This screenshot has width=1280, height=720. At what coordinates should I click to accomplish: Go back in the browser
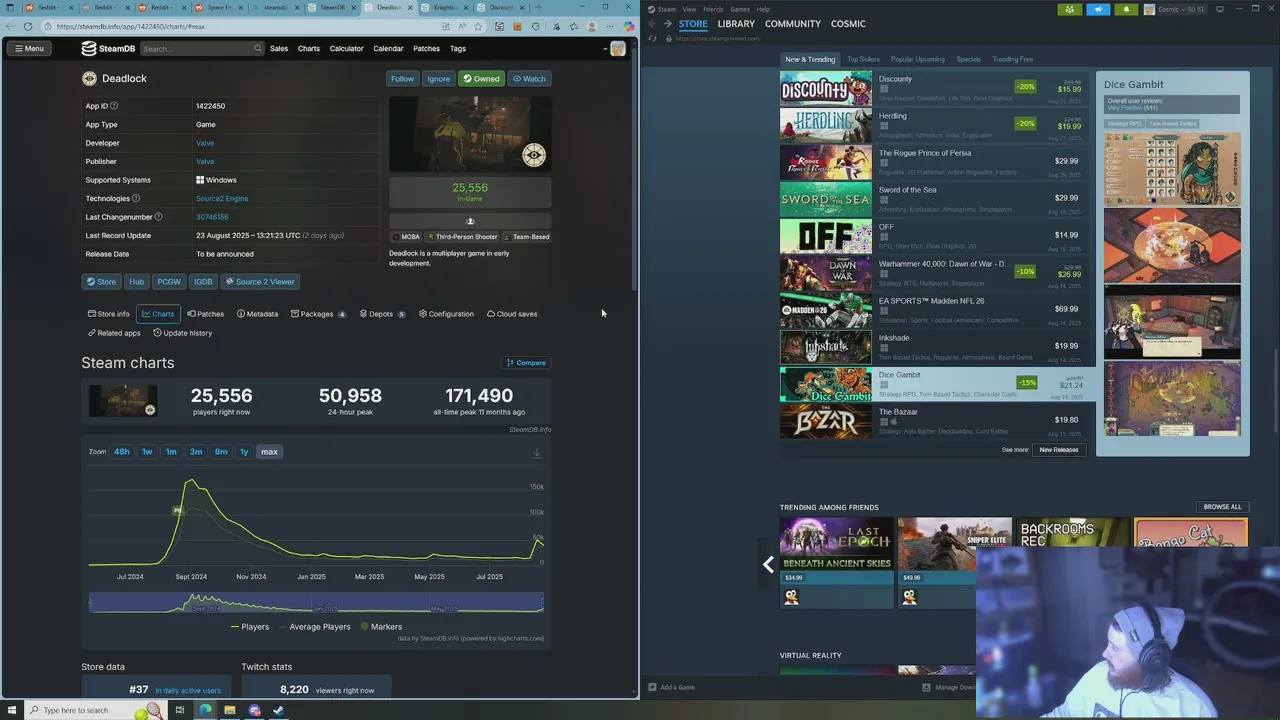pyautogui.click(x=10, y=26)
